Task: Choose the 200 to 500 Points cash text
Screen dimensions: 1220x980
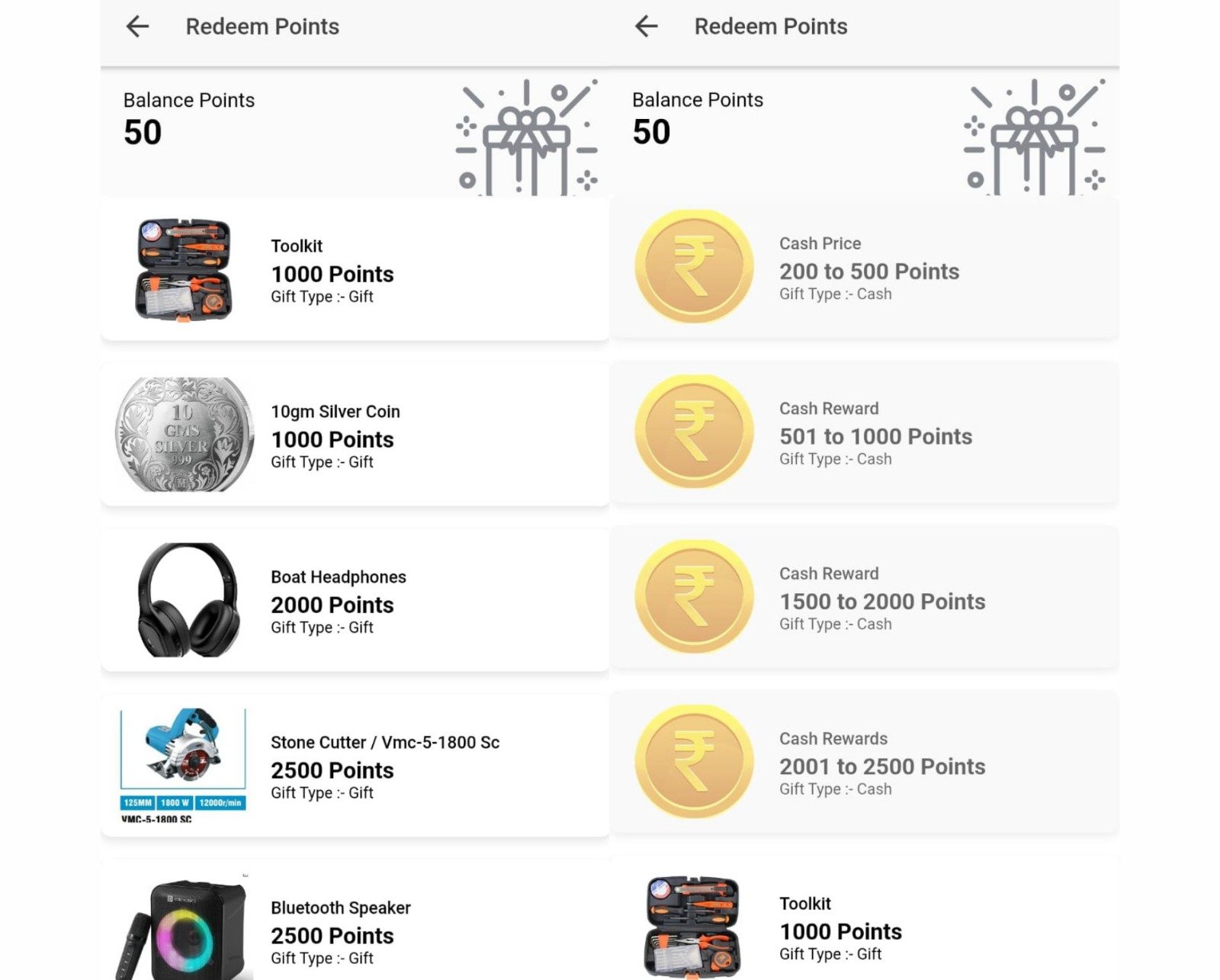Action: [x=869, y=272]
